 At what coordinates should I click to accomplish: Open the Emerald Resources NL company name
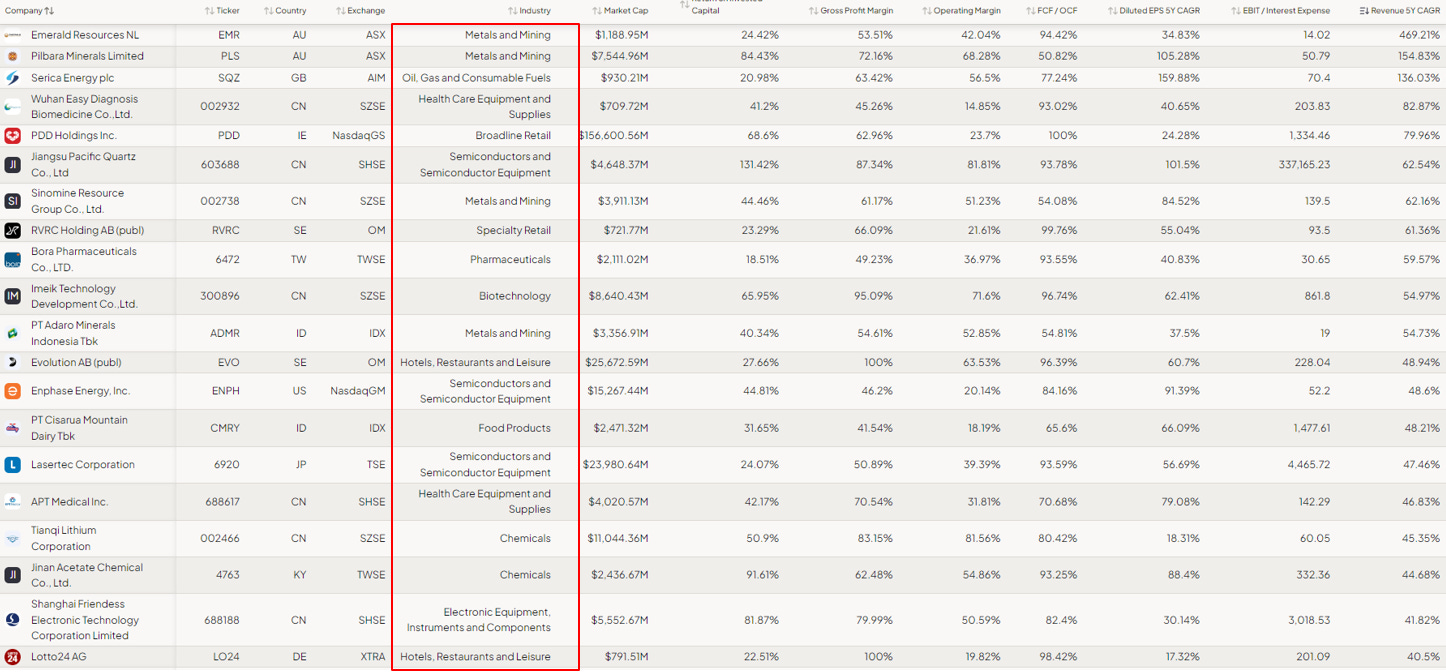tap(85, 35)
